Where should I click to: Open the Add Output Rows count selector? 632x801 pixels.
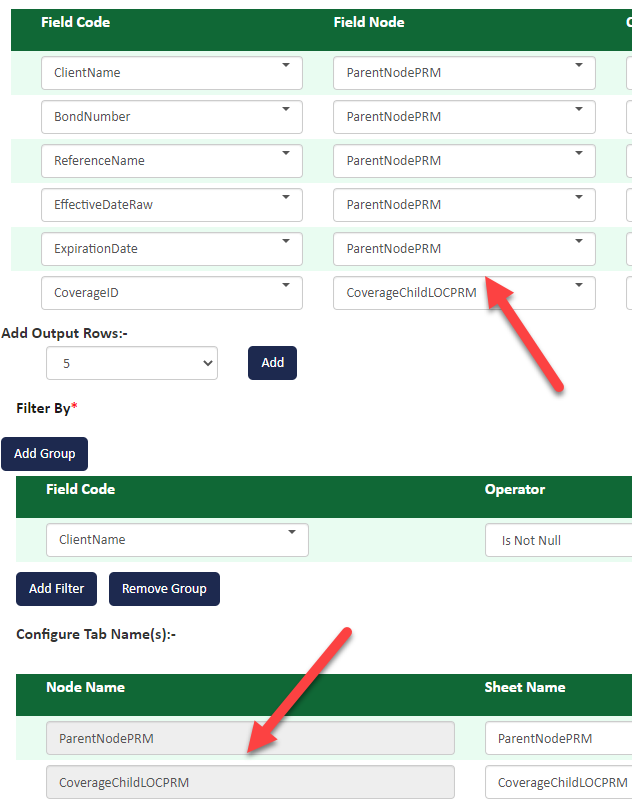(131, 362)
